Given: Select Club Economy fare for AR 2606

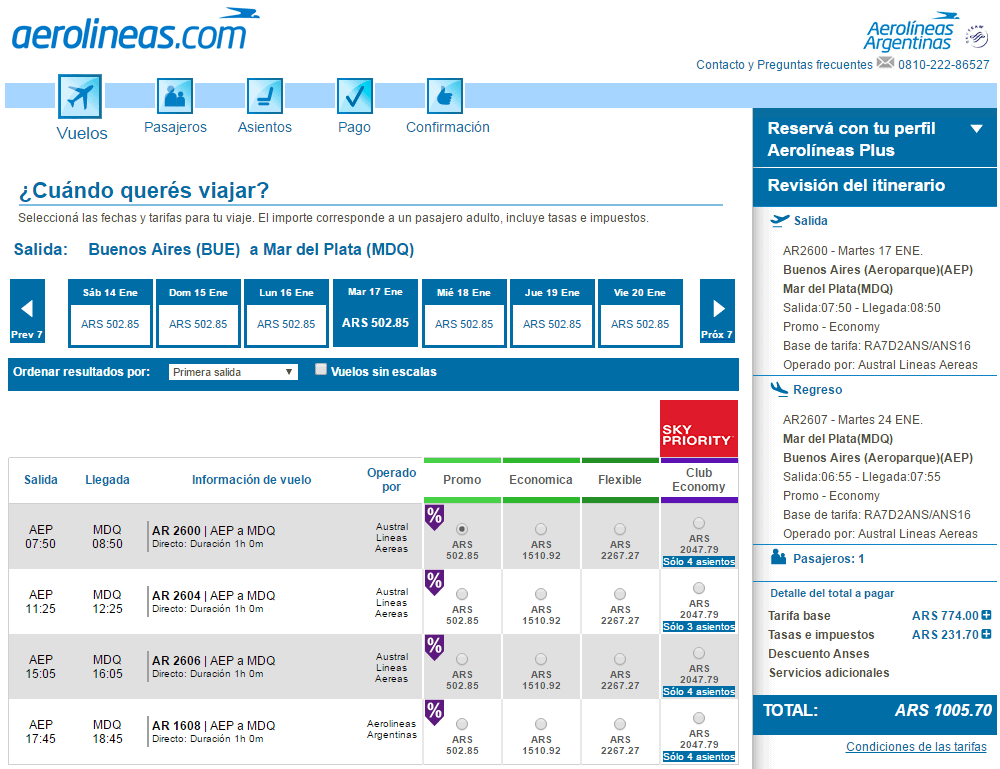Looking at the screenshot, I should [x=699, y=653].
